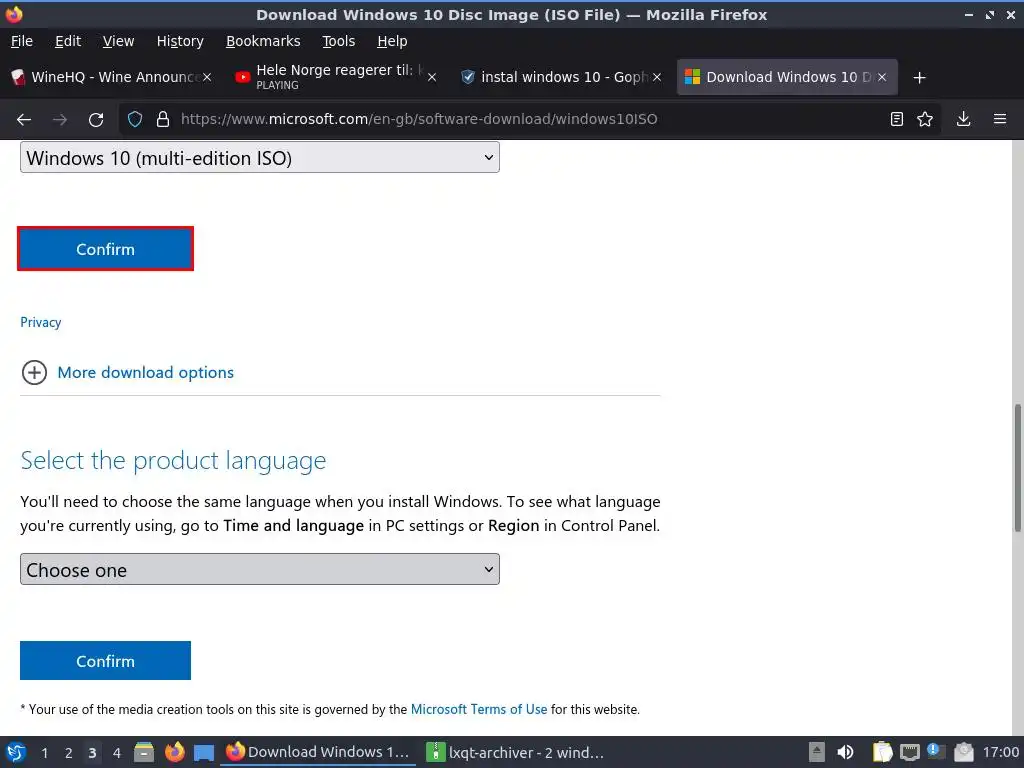Open Microsoft Terms of Use link
Viewport: 1024px width, 768px height.
coord(479,709)
